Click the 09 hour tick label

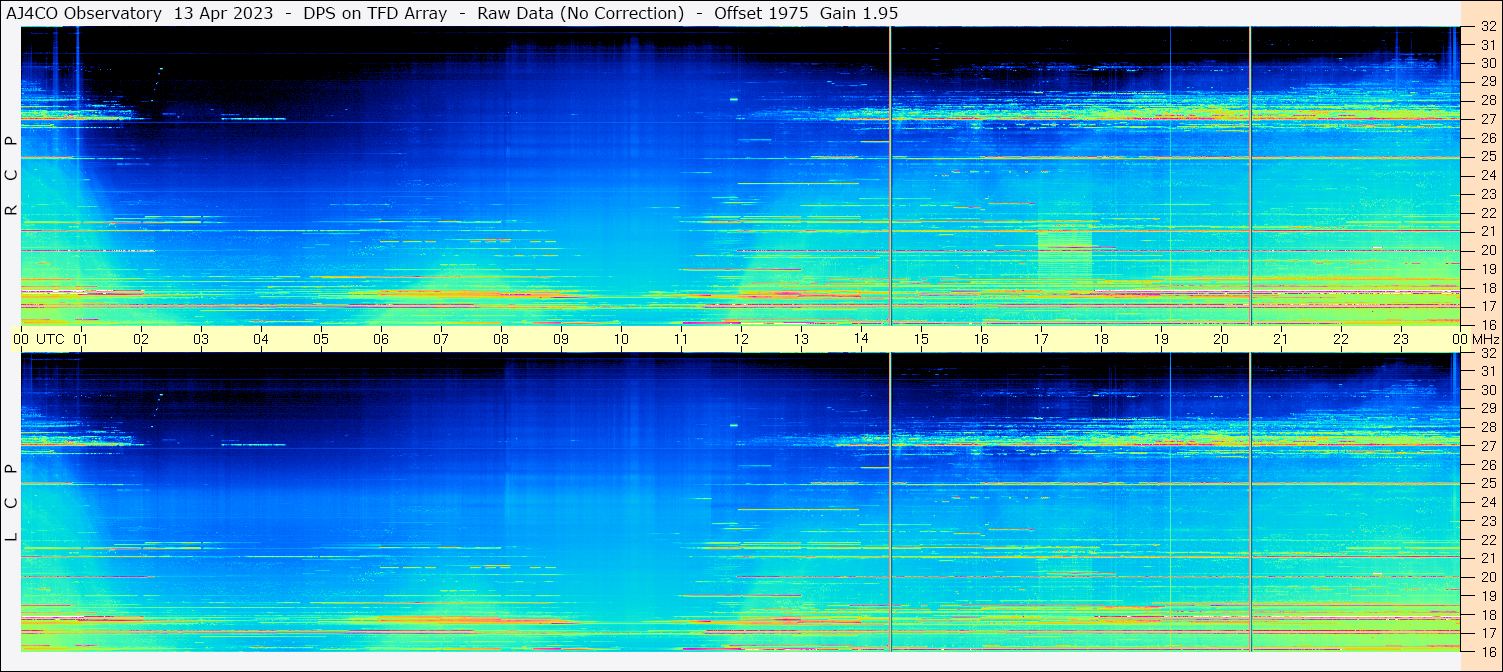tap(561, 339)
